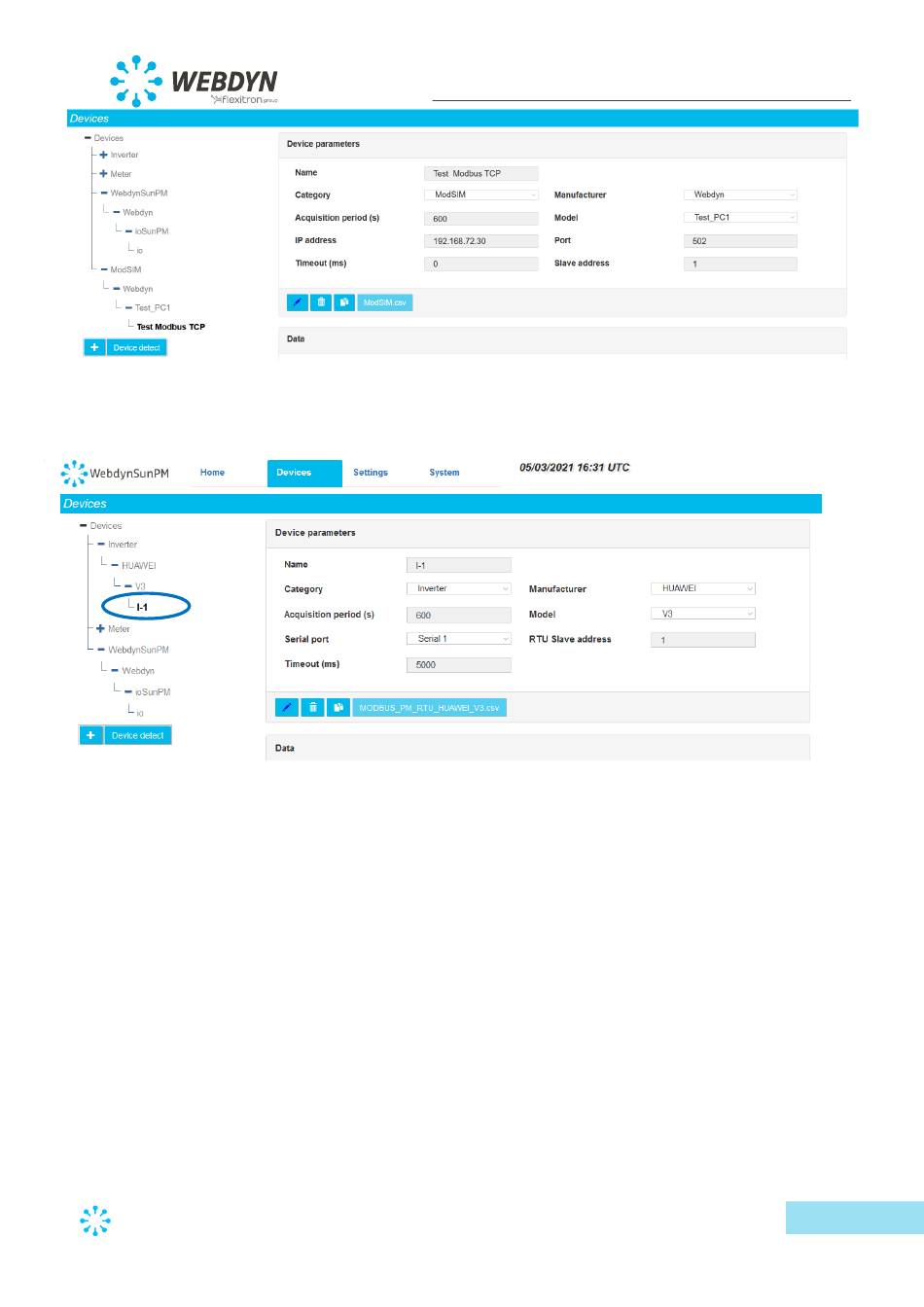Click the pencil edit icon beside ModSIM.csv
The image size is (924, 1307).
(298, 302)
